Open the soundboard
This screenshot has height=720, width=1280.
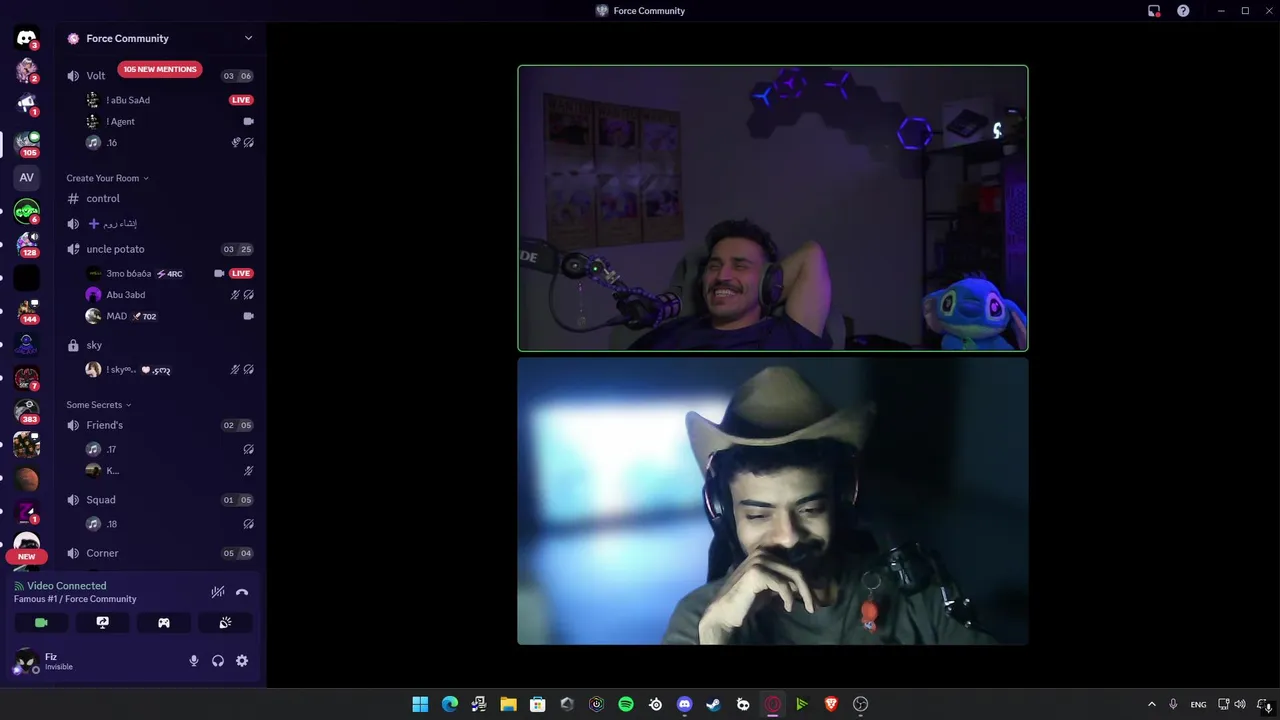click(x=225, y=623)
